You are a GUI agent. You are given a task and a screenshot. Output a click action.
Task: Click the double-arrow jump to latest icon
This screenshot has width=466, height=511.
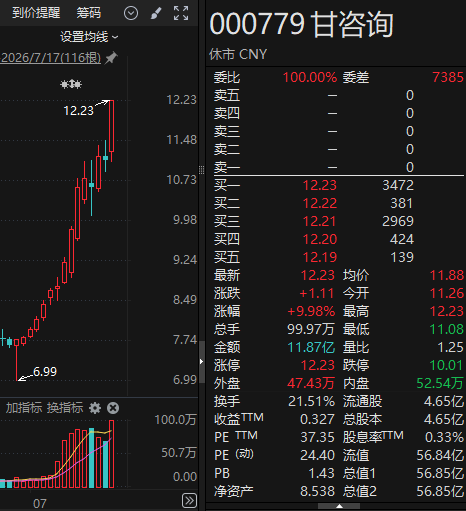pyautogui.click(x=189, y=500)
